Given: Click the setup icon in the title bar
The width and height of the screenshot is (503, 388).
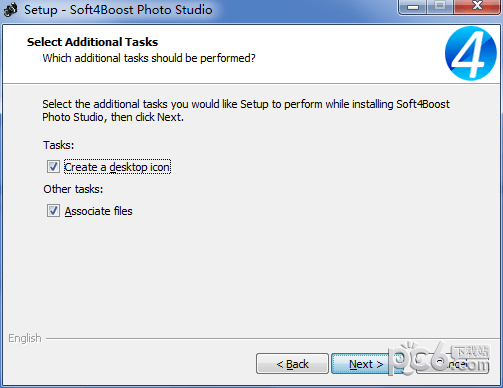Looking at the screenshot, I should [x=10, y=10].
